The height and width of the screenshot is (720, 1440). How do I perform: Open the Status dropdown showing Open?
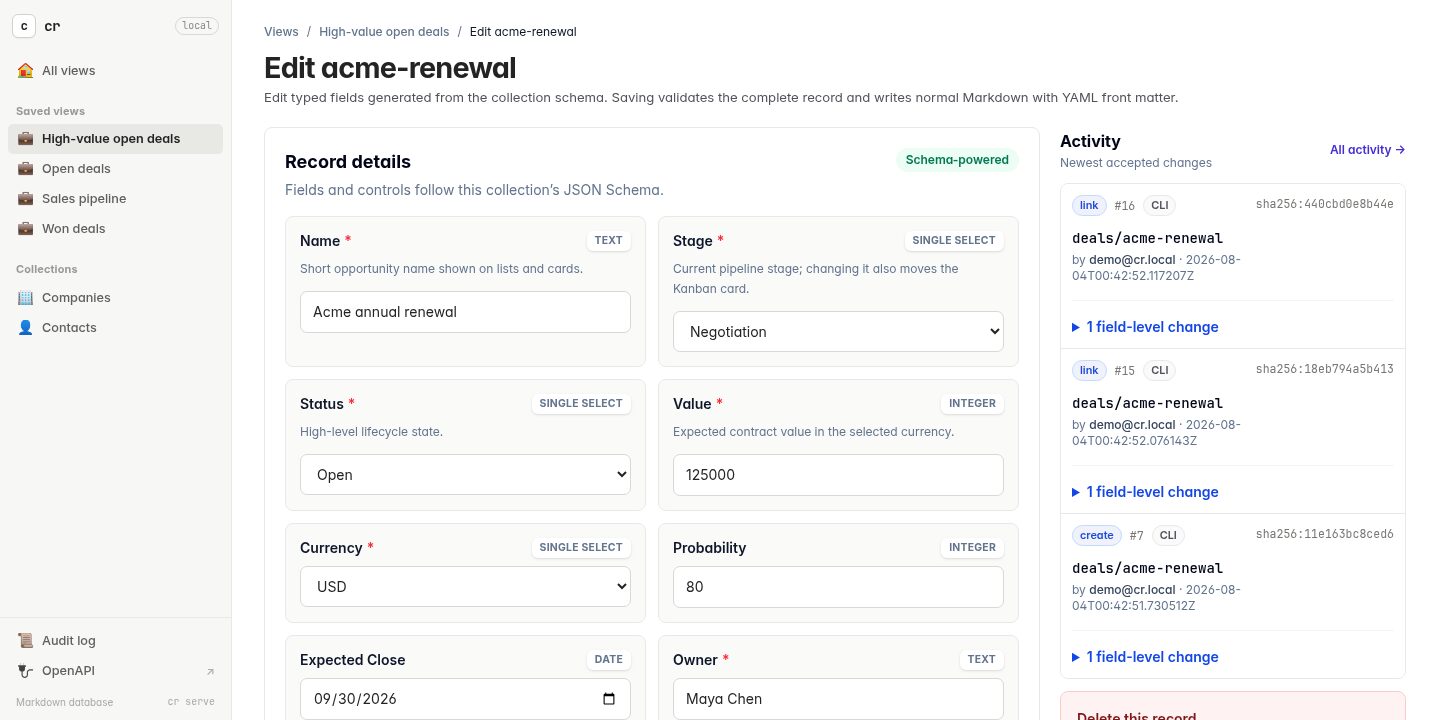coord(465,475)
